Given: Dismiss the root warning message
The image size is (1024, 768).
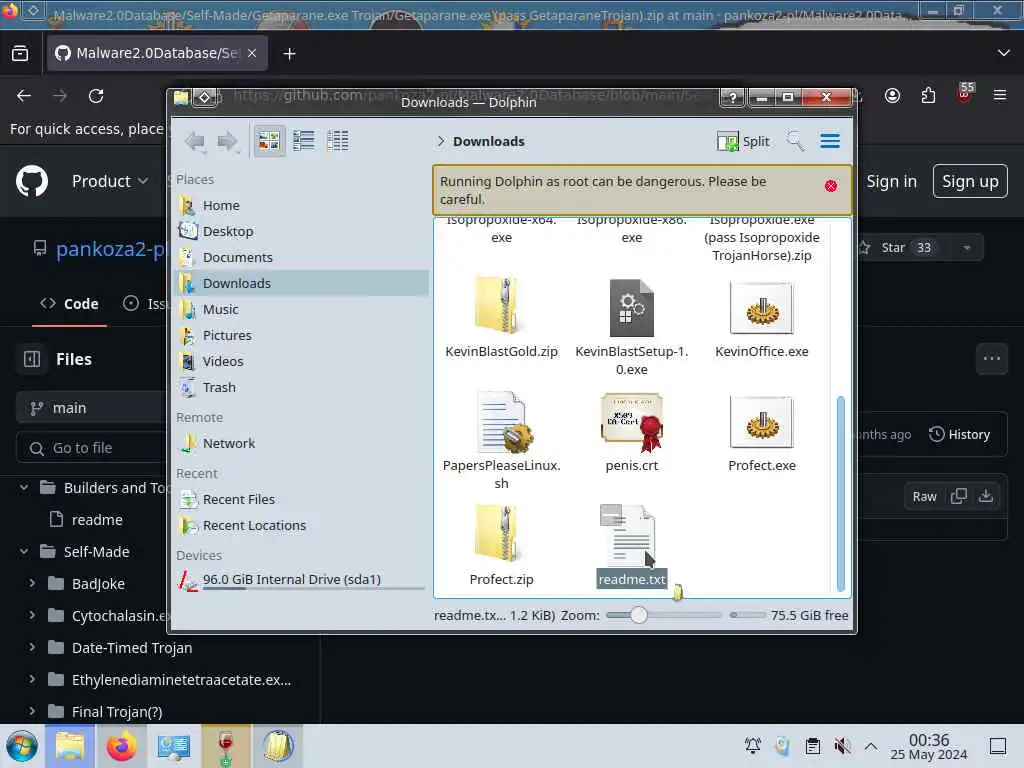Looking at the screenshot, I should pos(831,186).
